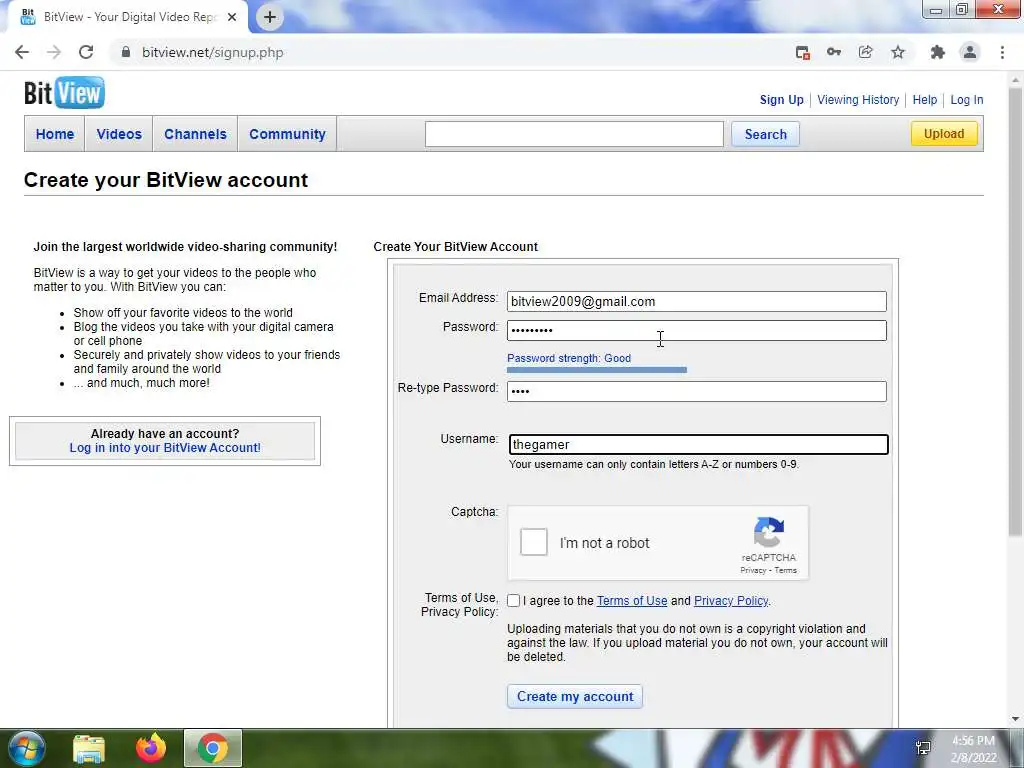Click the site search input field
This screenshot has height=768, width=1024.
pos(574,134)
